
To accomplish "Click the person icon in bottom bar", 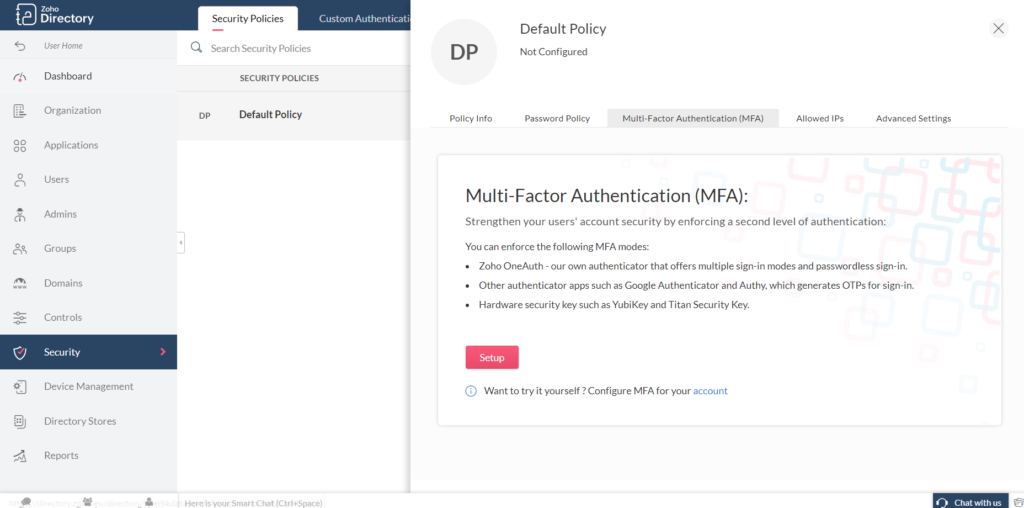I will point(150,501).
